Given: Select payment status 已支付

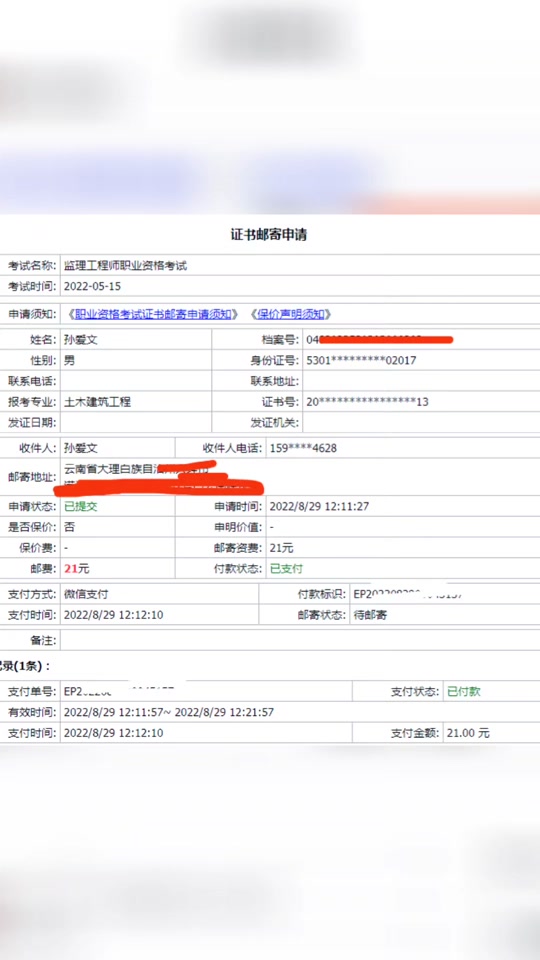Looking at the screenshot, I should pos(287,569).
